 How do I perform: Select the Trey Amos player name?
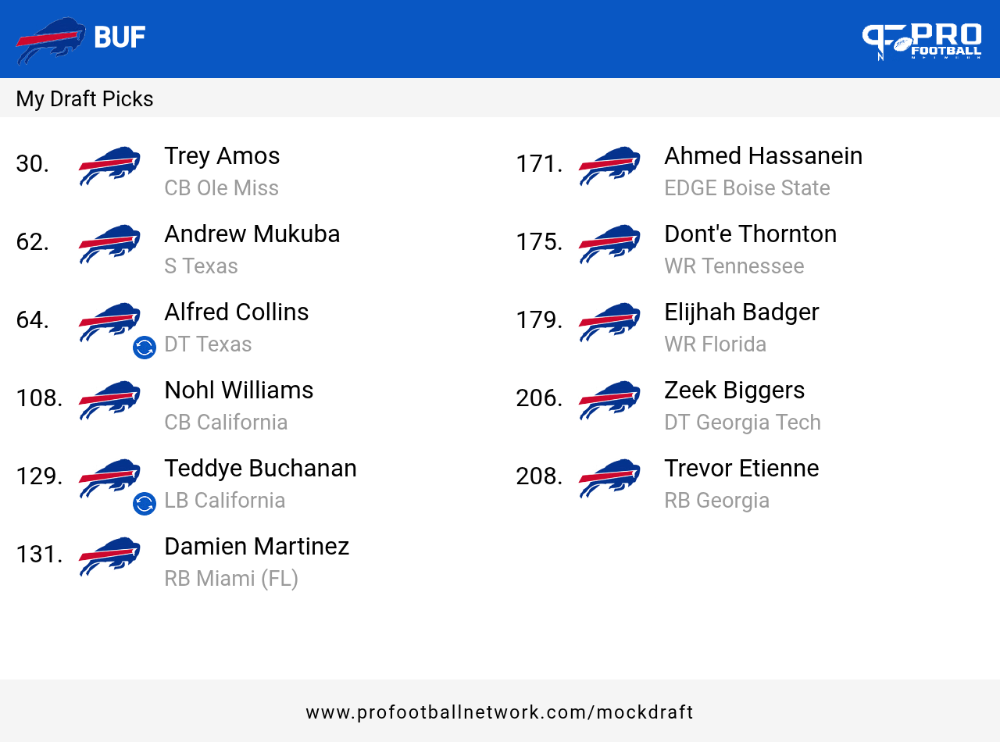click(x=222, y=156)
